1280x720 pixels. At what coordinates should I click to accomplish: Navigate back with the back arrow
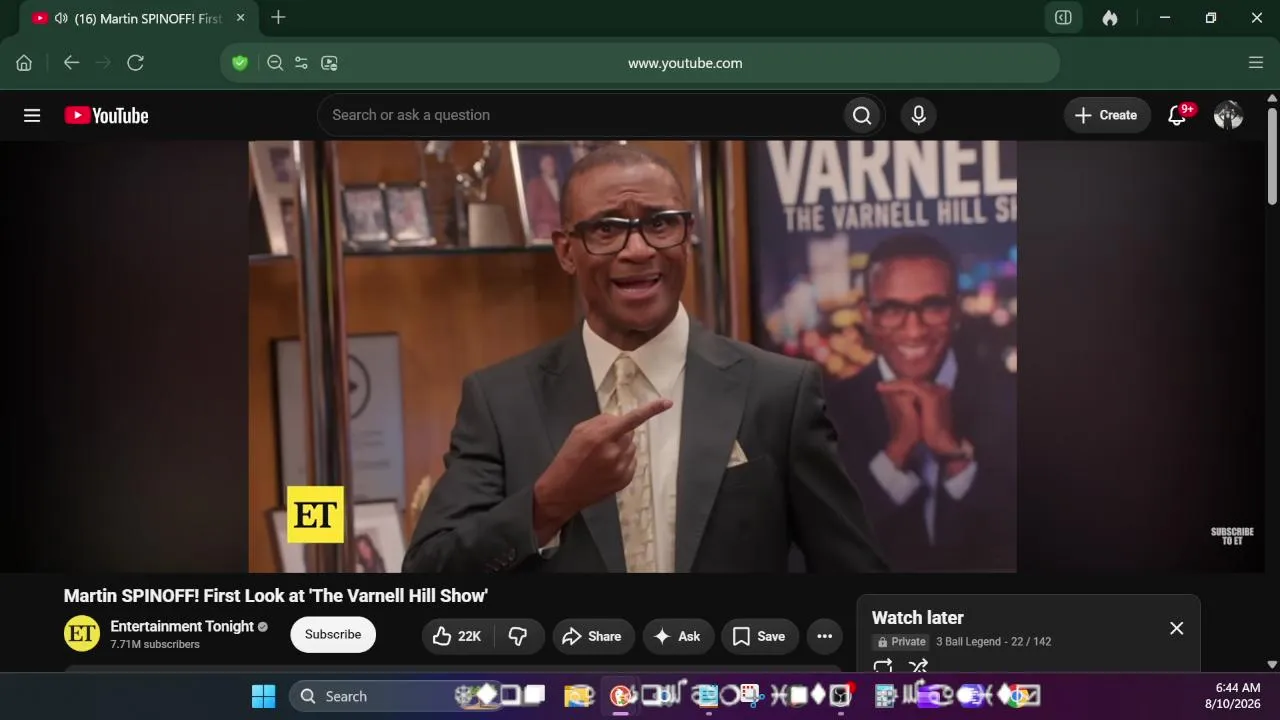tap(71, 63)
